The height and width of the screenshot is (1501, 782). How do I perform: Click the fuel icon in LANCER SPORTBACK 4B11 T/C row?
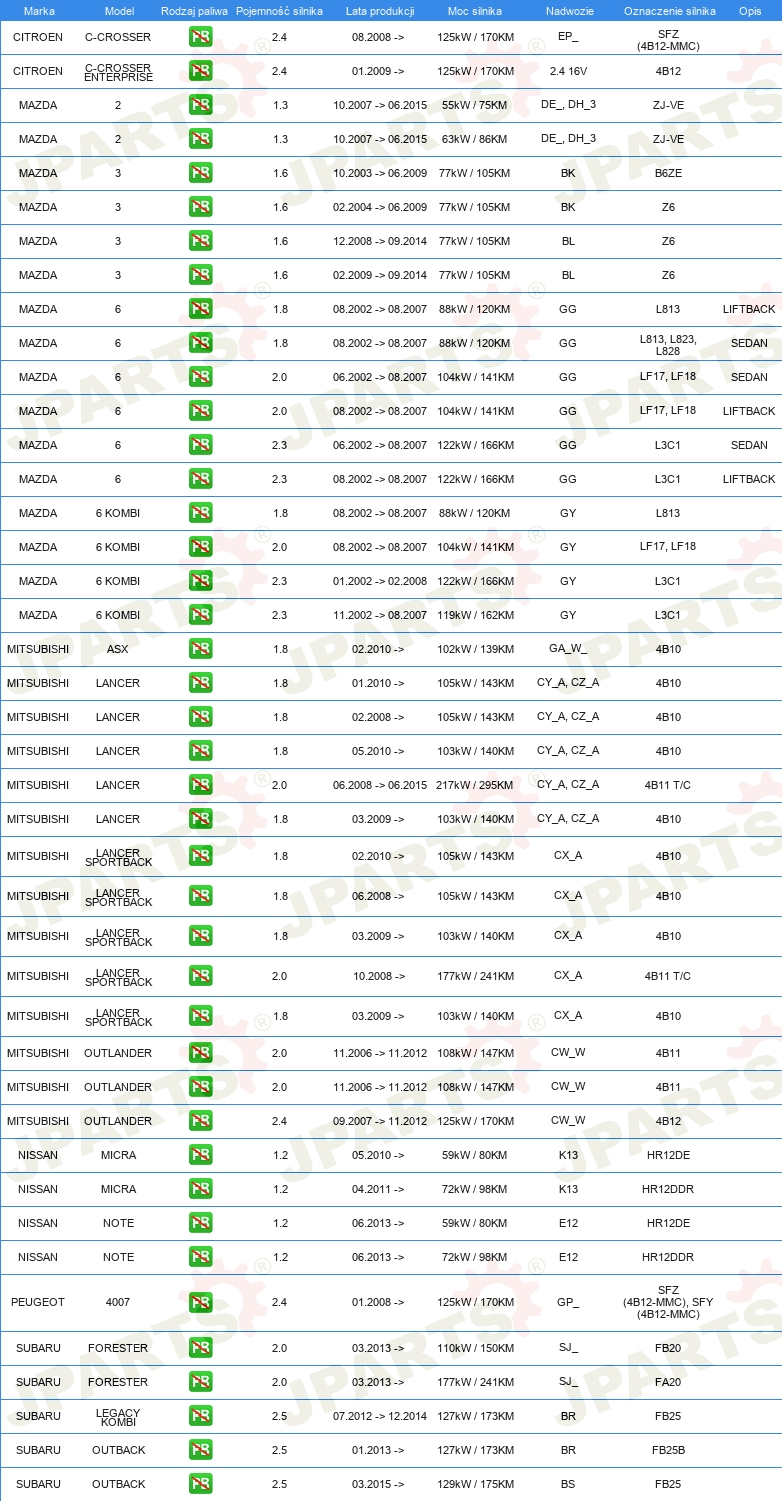click(200, 976)
